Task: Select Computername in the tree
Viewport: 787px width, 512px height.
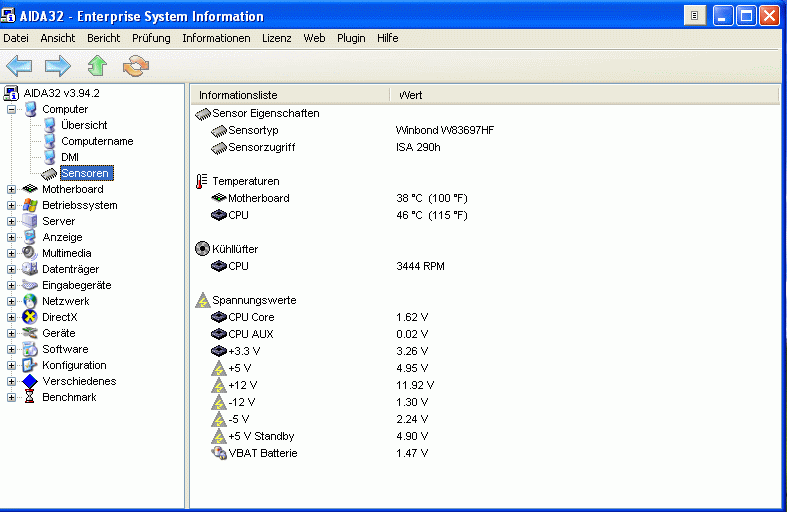Action: 97,141
